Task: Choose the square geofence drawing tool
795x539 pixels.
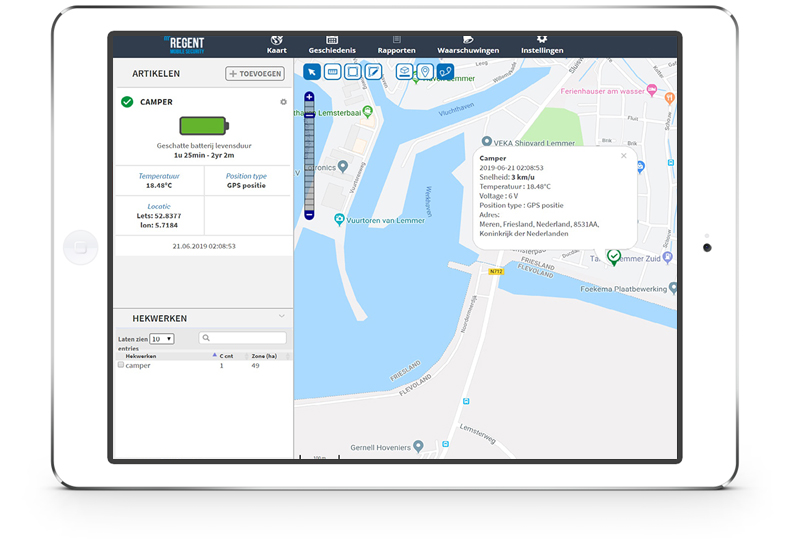Action: [353, 71]
